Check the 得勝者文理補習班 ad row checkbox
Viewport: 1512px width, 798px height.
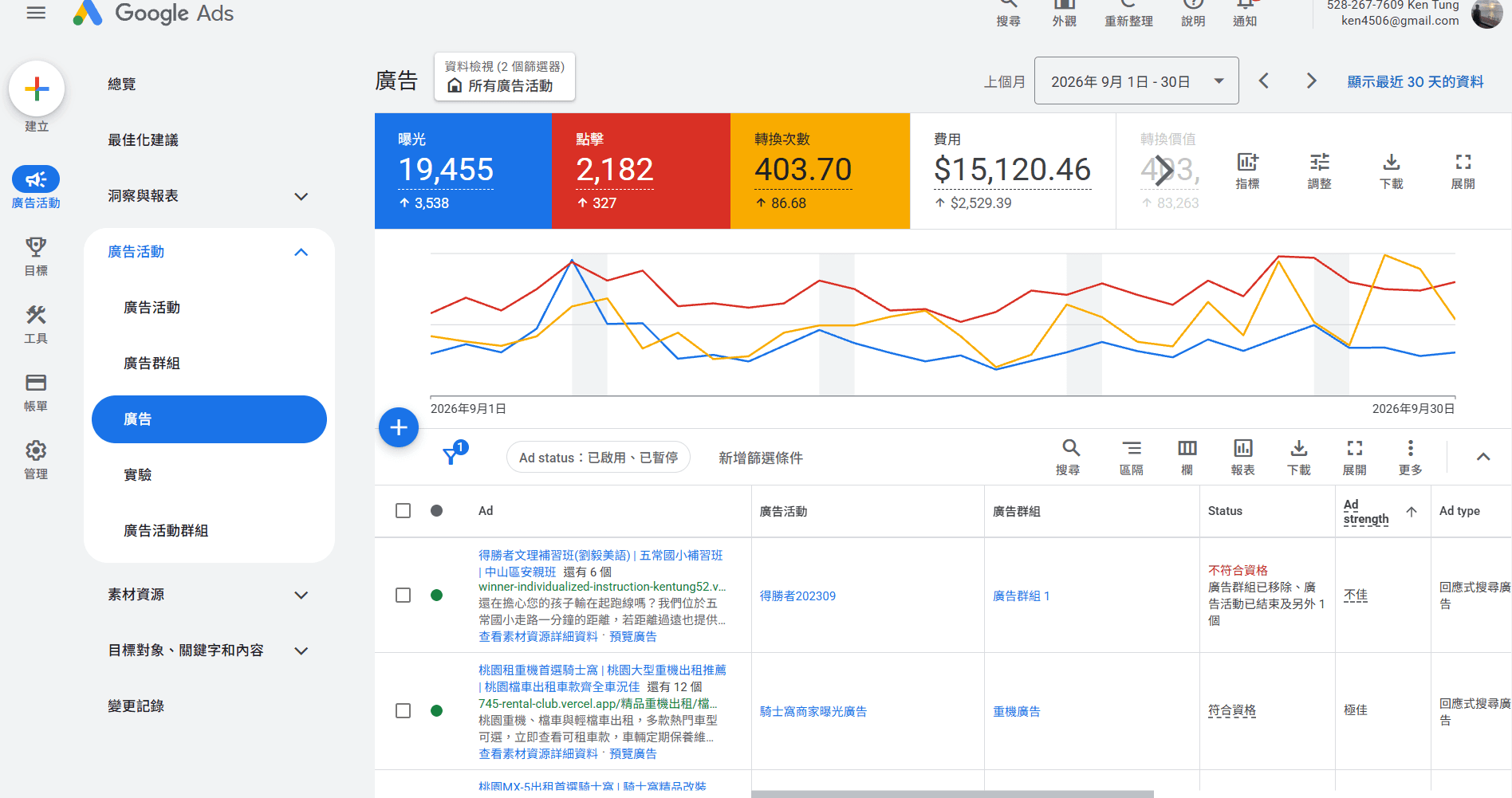point(404,596)
